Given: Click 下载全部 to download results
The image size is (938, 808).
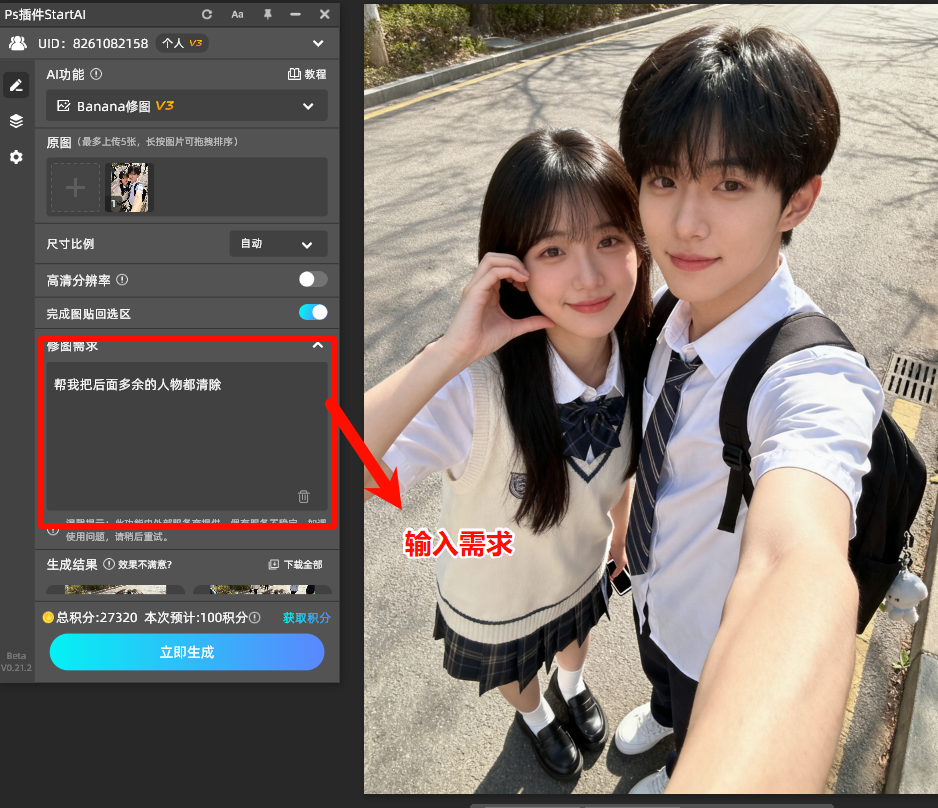Looking at the screenshot, I should (x=295, y=565).
